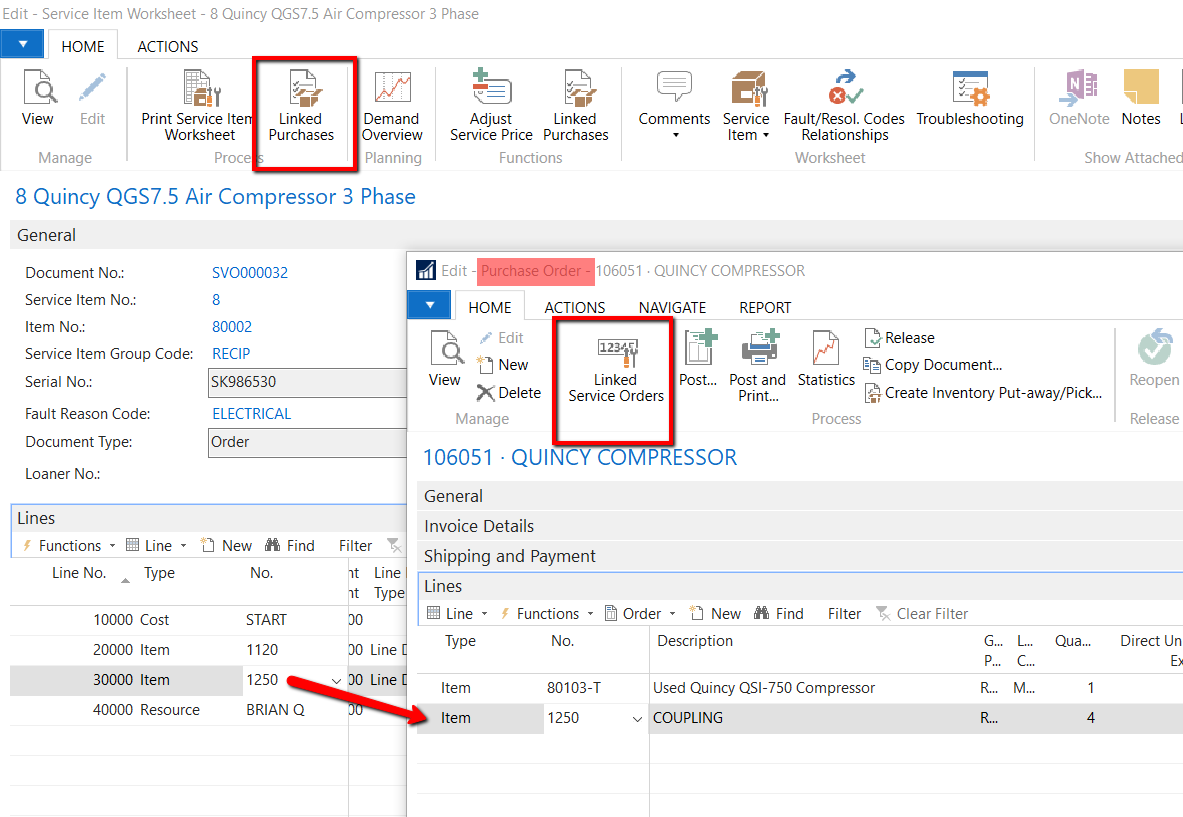Switch to ACTIONS tab in worksheet ribbon
Screen dimensions: 1183x817
click(x=167, y=46)
